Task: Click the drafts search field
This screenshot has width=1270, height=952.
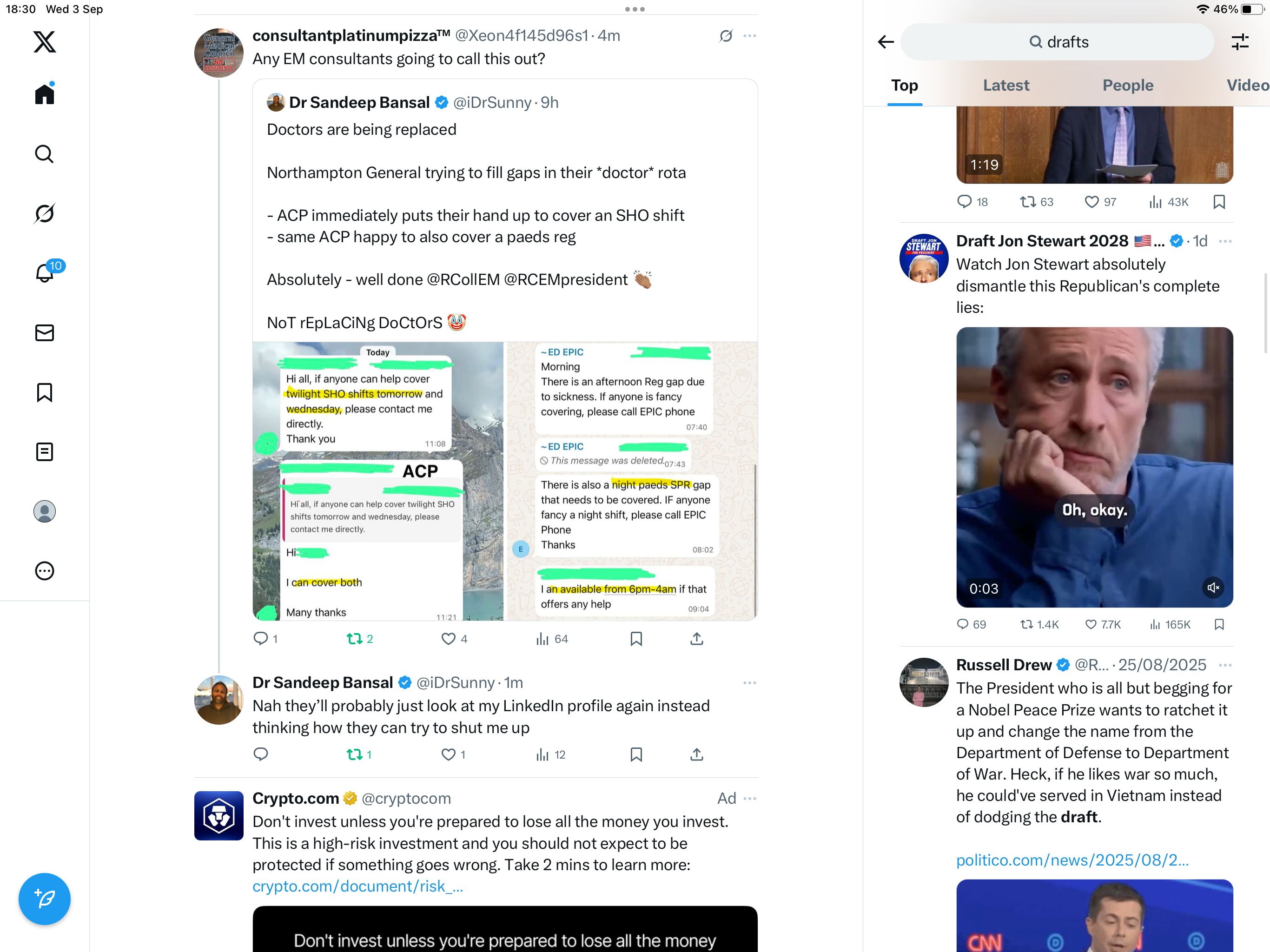Action: (1057, 42)
